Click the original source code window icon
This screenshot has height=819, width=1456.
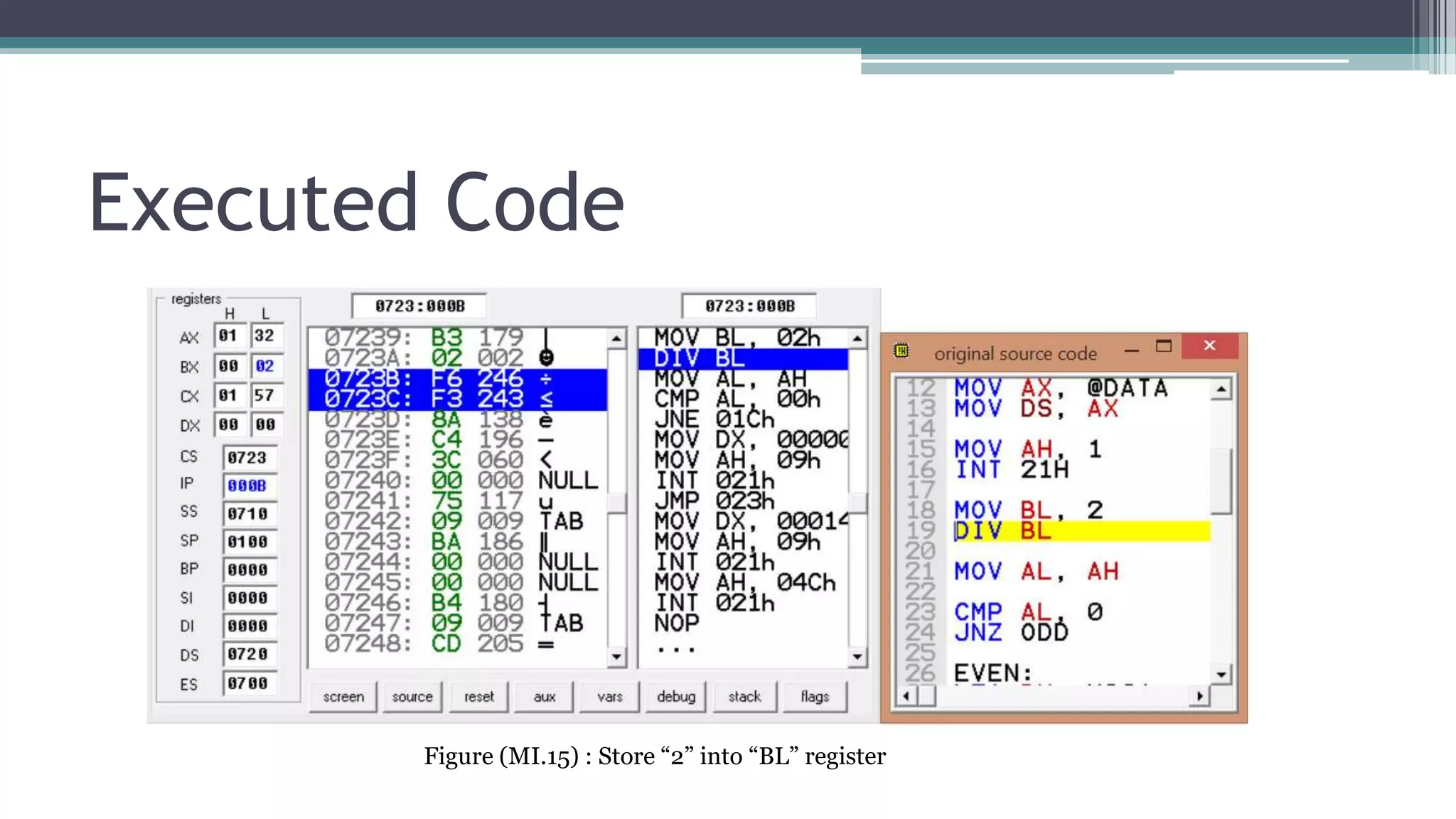point(901,350)
